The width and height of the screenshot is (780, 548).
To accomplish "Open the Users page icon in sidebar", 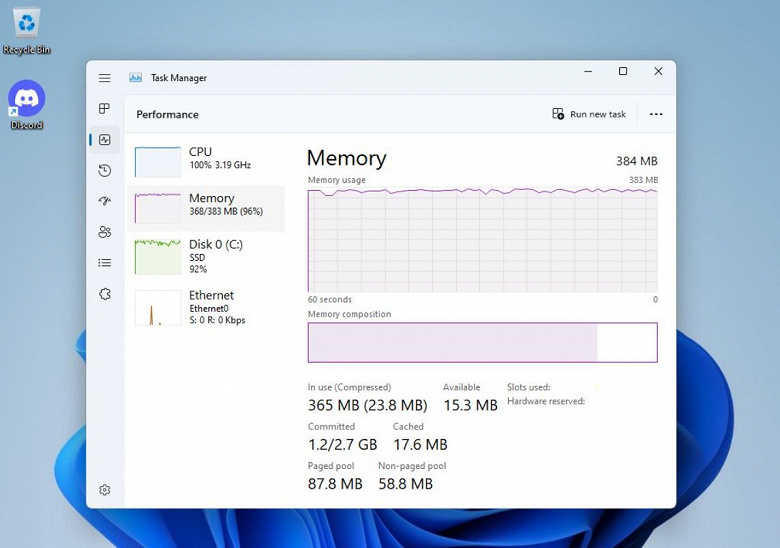I will (105, 232).
